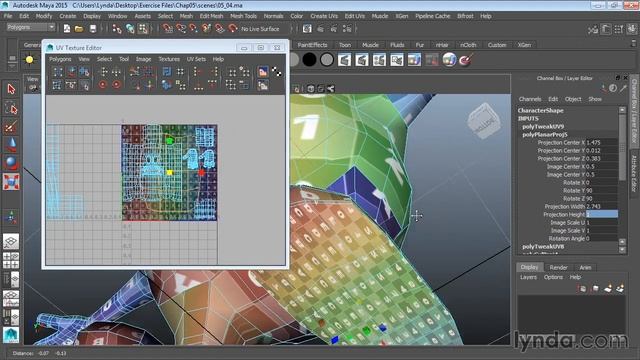Open the Options menu in Layer Editor
The image size is (640, 360).
(x=553, y=277)
